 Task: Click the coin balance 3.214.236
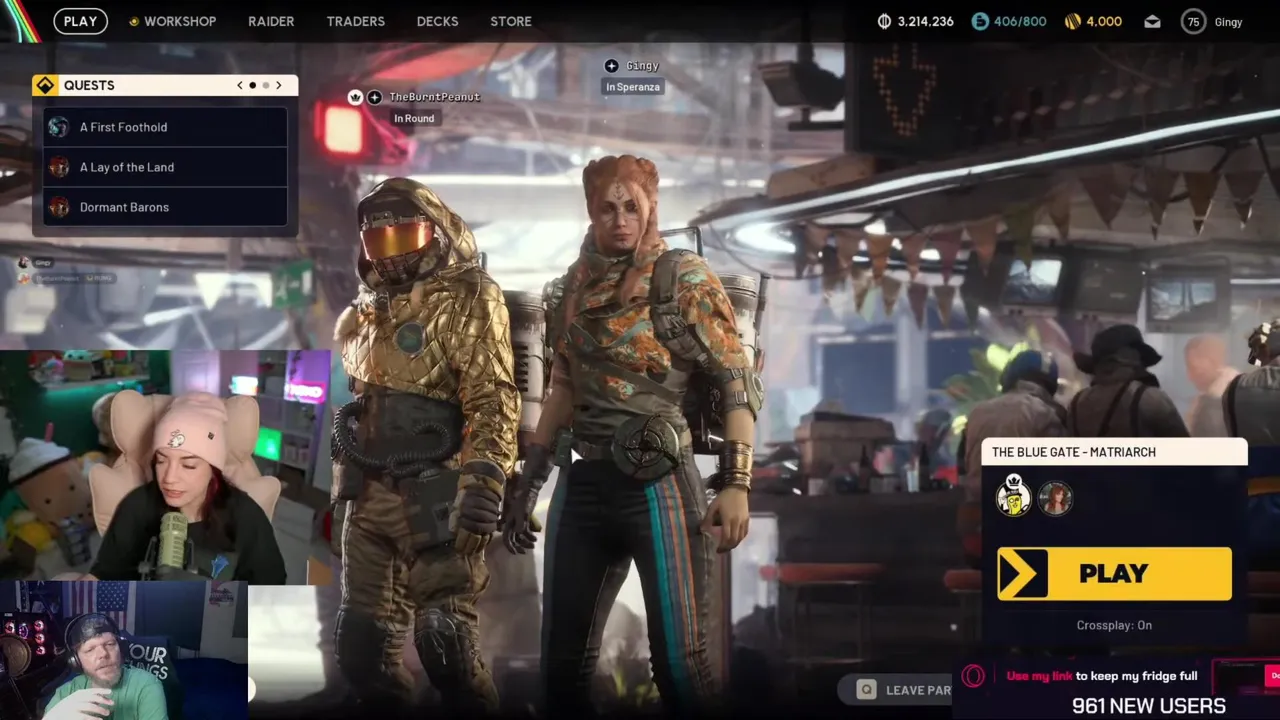point(915,21)
